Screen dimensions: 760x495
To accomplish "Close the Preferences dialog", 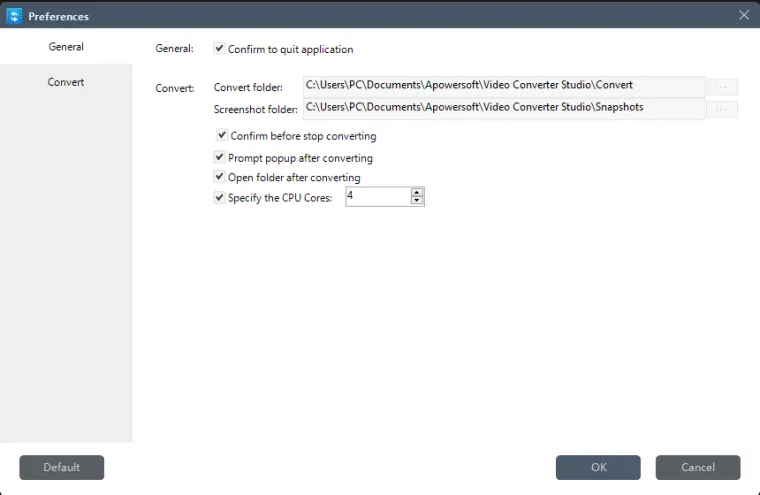I will [x=744, y=15].
